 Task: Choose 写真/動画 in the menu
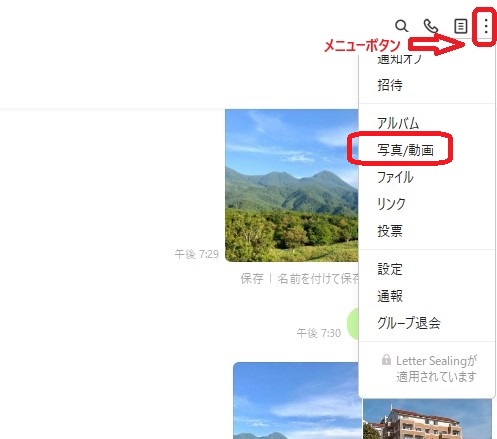click(405, 150)
